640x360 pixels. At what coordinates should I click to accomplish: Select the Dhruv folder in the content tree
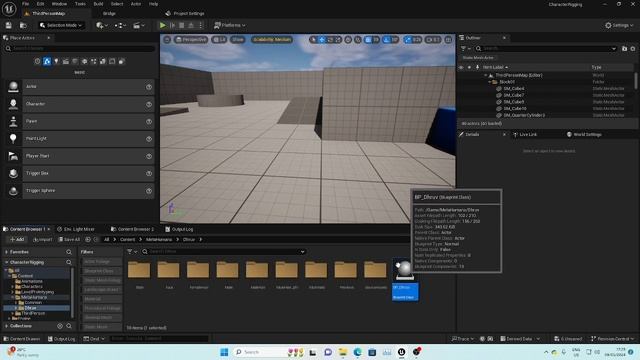tap(30, 308)
